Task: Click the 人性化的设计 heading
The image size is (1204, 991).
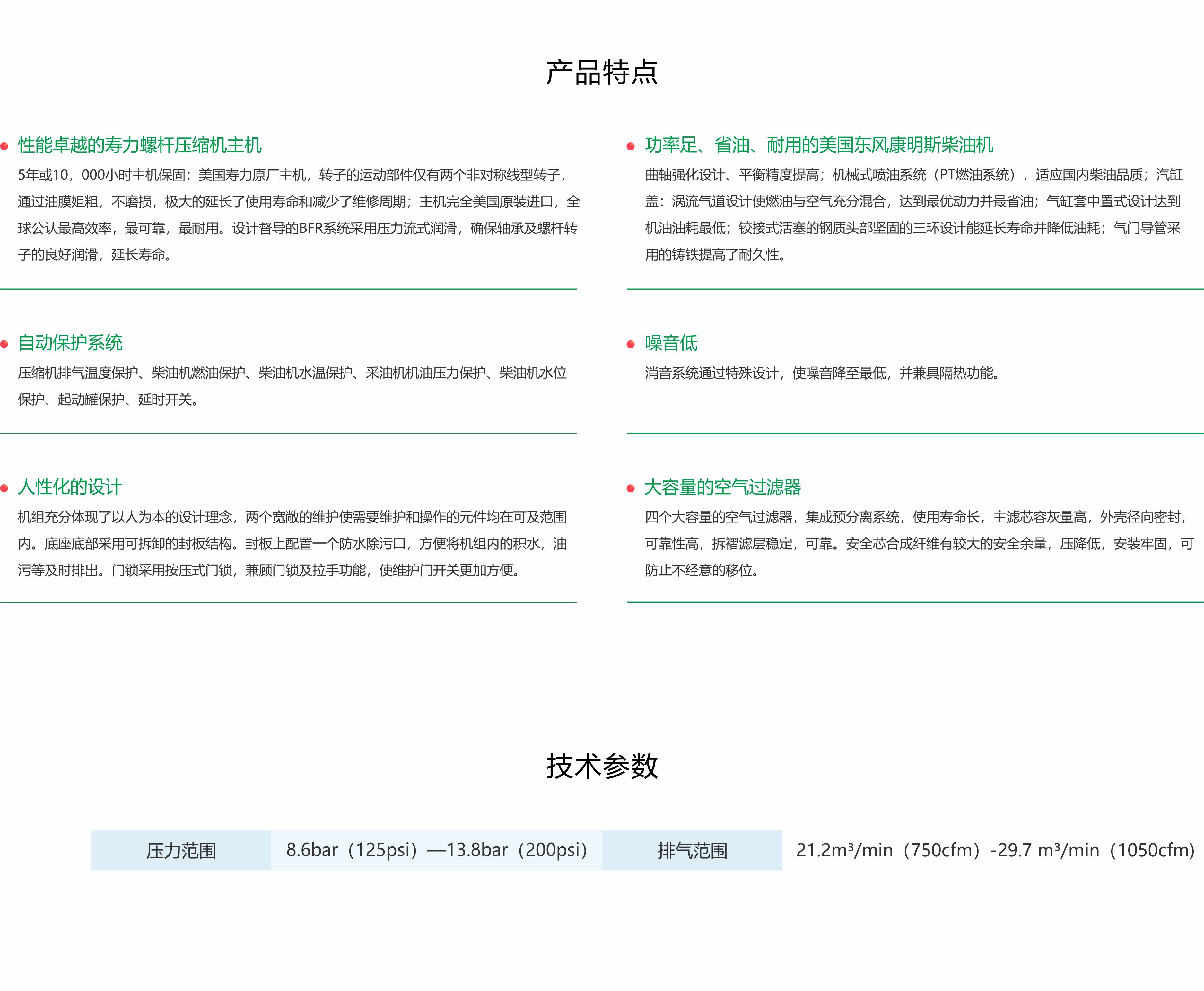Action: click(x=70, y=487)
